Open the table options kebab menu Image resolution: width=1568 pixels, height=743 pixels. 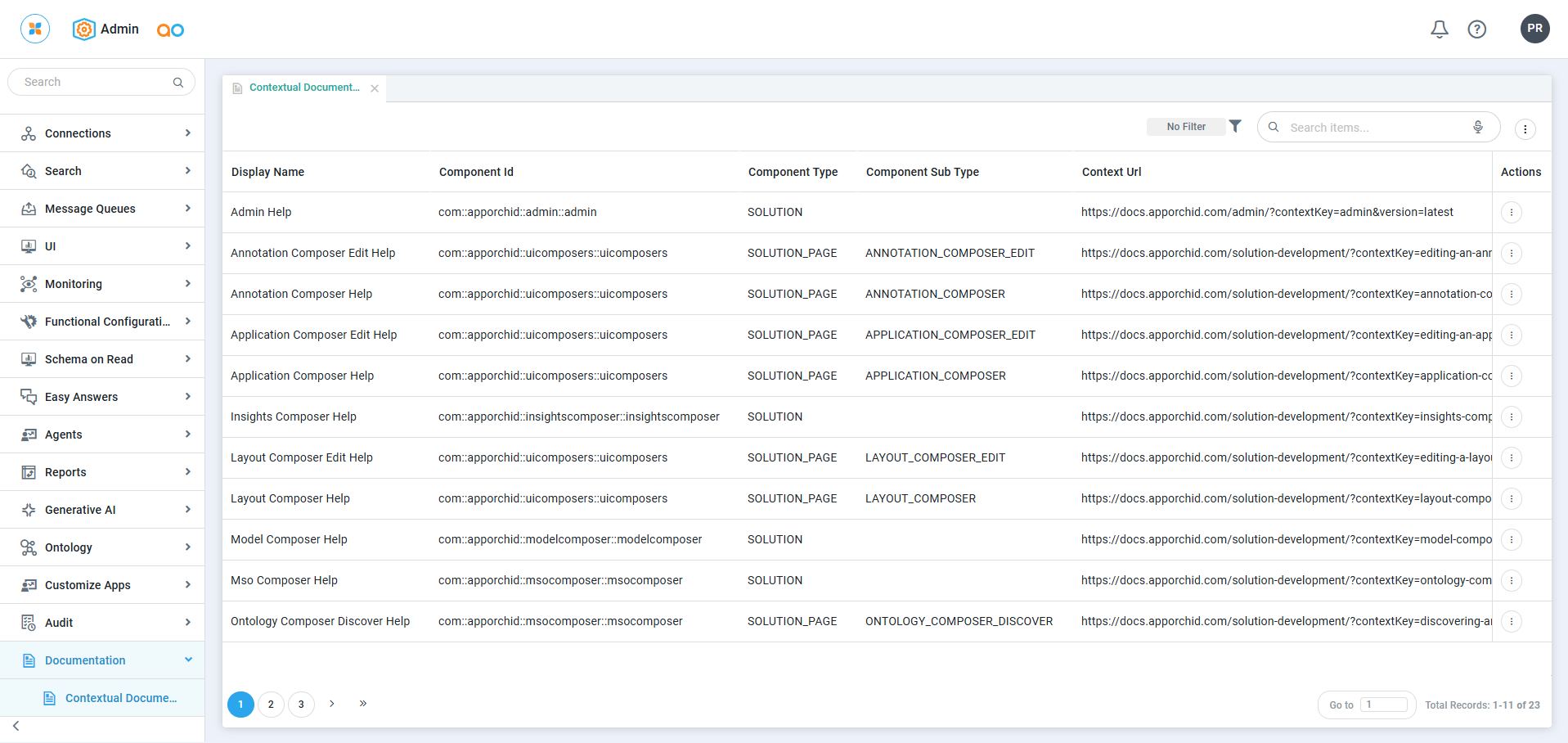tap(1525, 128)
